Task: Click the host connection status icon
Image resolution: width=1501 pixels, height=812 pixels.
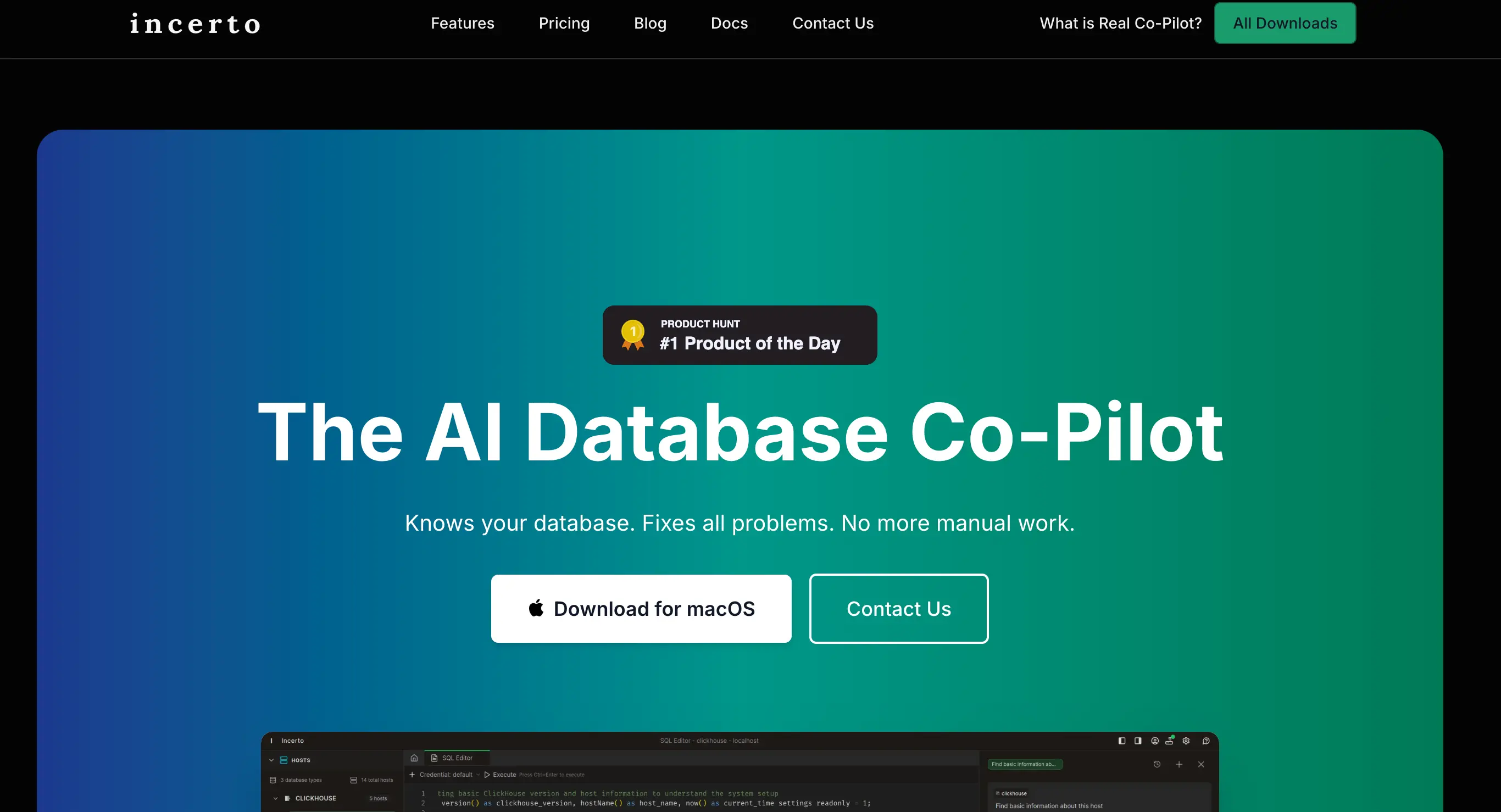Action: [1170, 741]
